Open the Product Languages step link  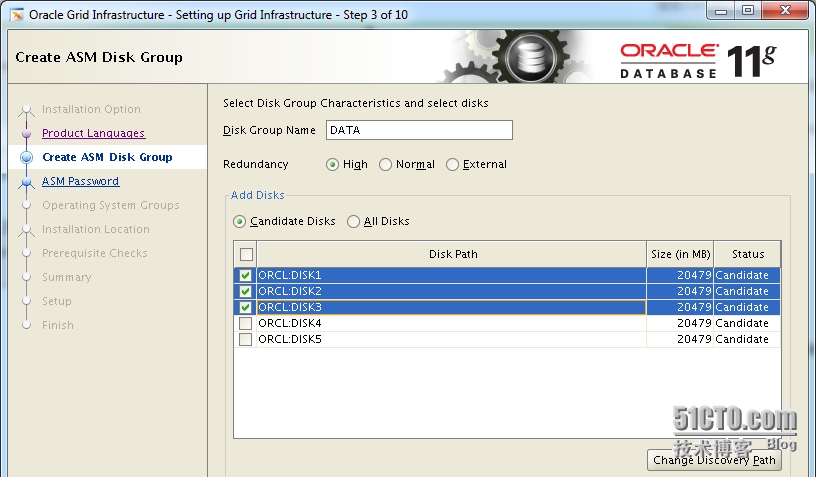pos(94,133)
